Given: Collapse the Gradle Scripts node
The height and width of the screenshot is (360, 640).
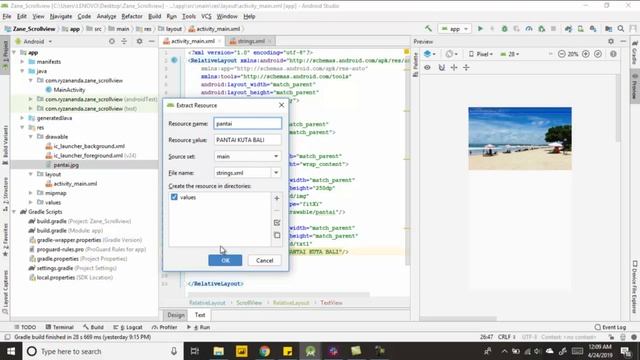Looking at the screenshot, I should tap(14, 211).
